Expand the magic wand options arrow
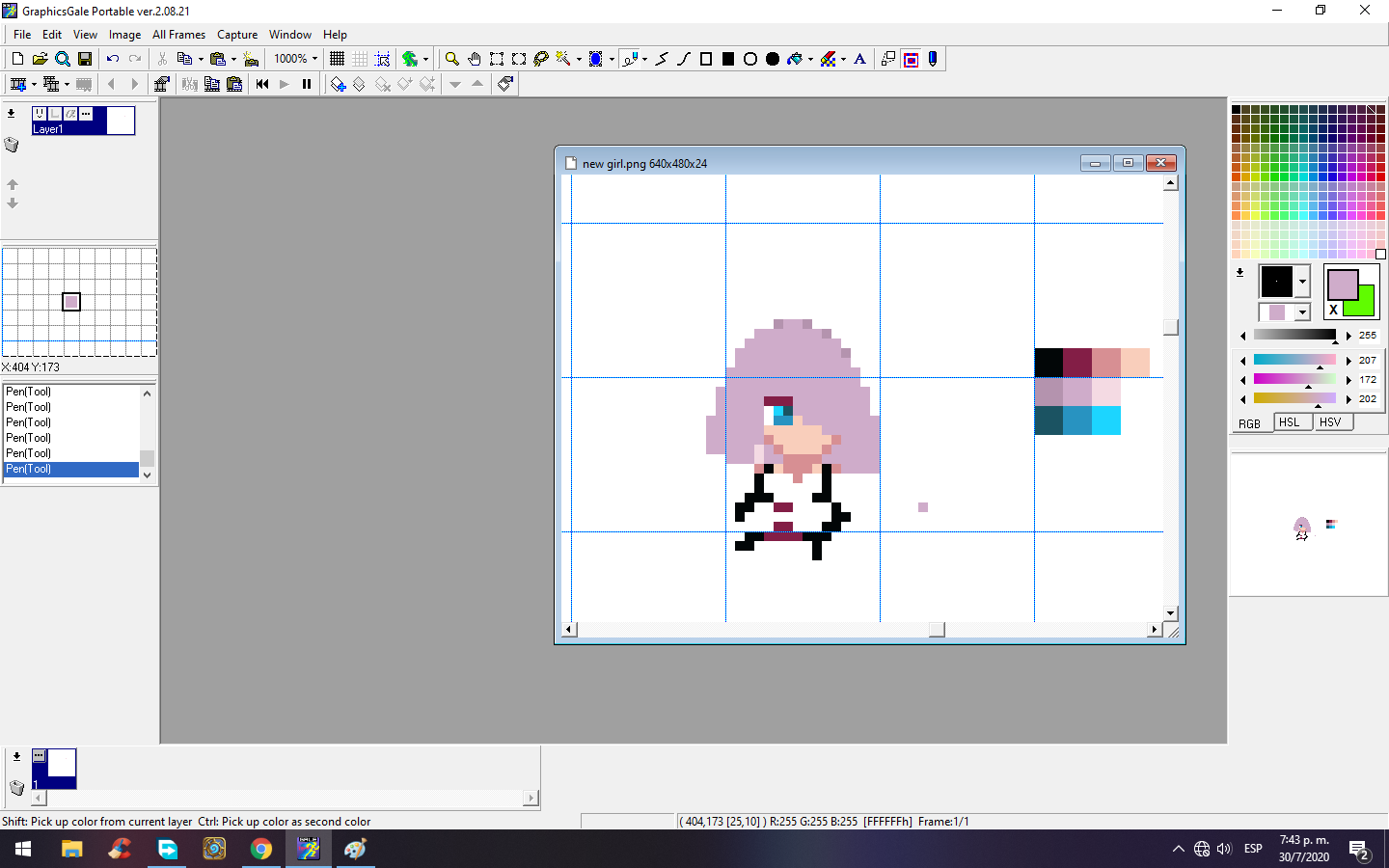The width and height of the screenshot is (1389, 868). [579, 59]
